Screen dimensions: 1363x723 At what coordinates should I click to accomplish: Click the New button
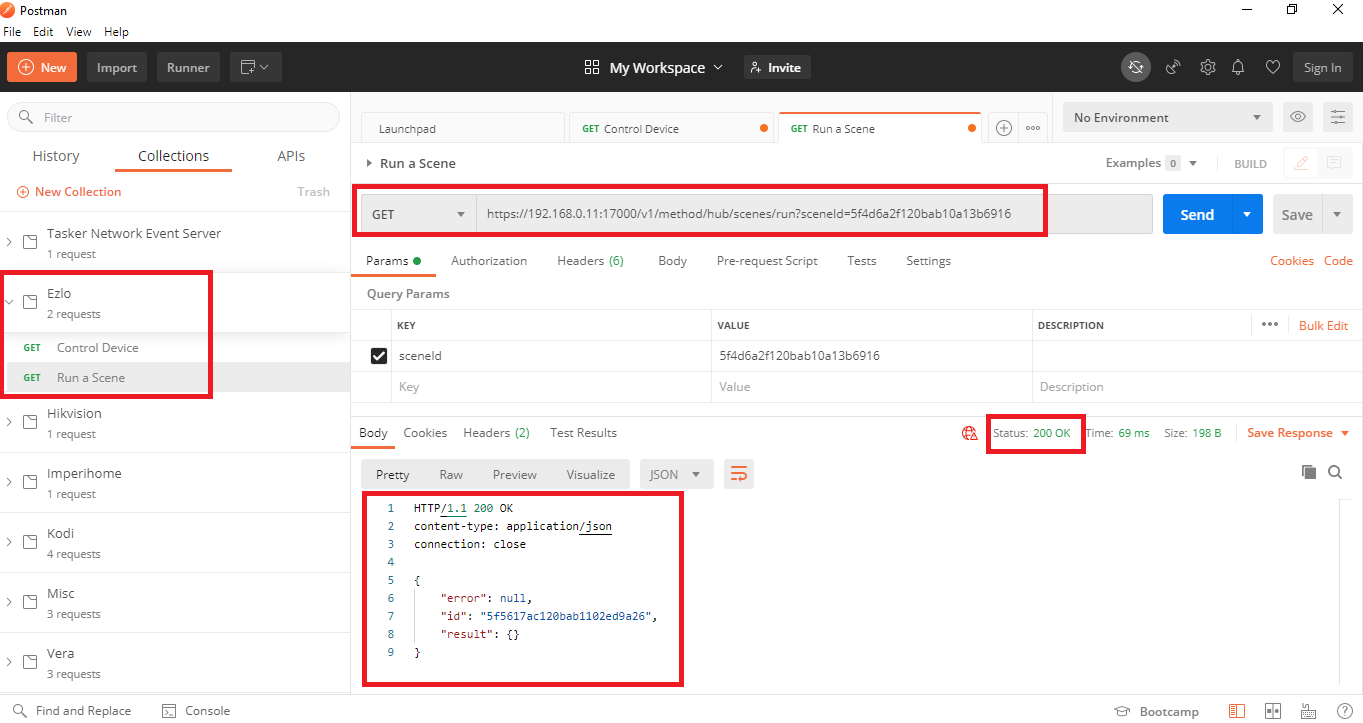[42, 67]
